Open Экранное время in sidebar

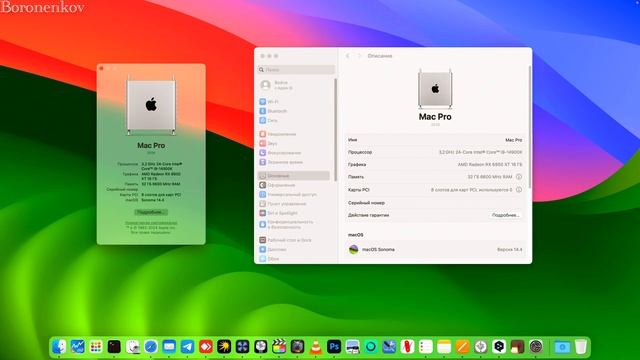click(281, 162)
